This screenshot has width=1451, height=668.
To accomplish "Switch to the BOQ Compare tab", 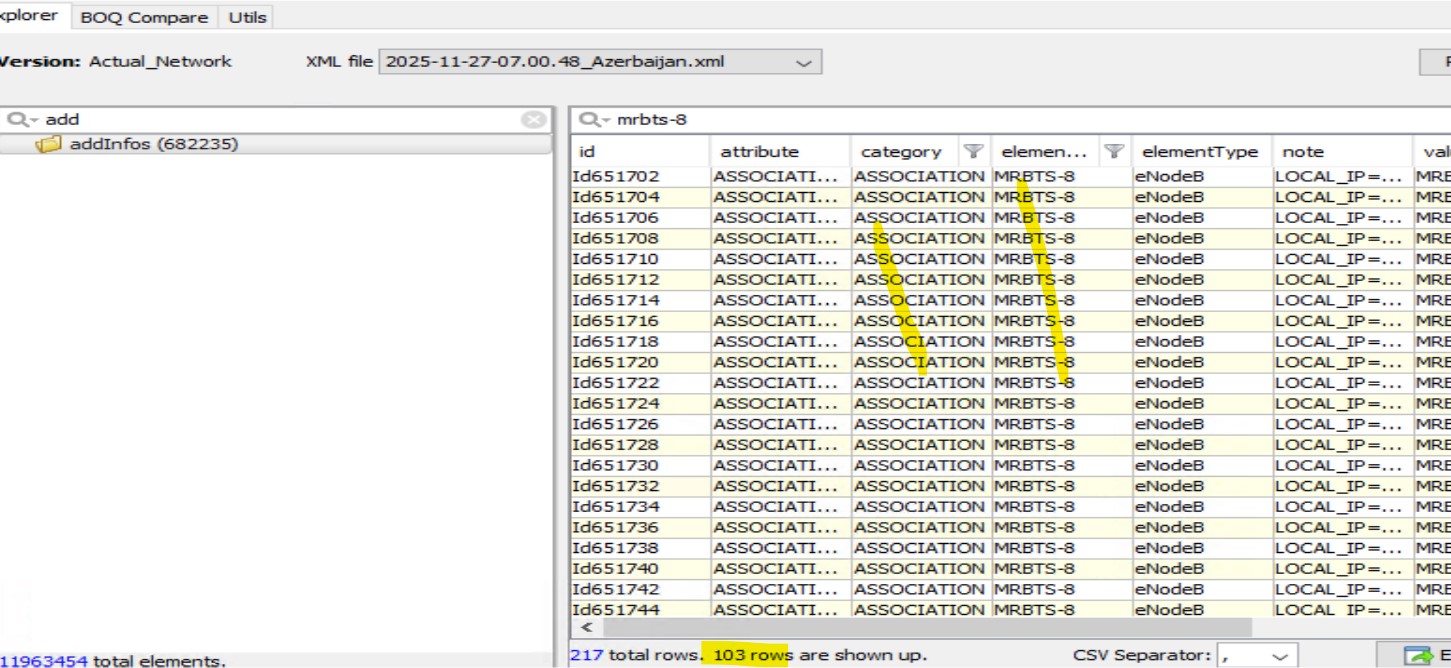I will point(144,17).
